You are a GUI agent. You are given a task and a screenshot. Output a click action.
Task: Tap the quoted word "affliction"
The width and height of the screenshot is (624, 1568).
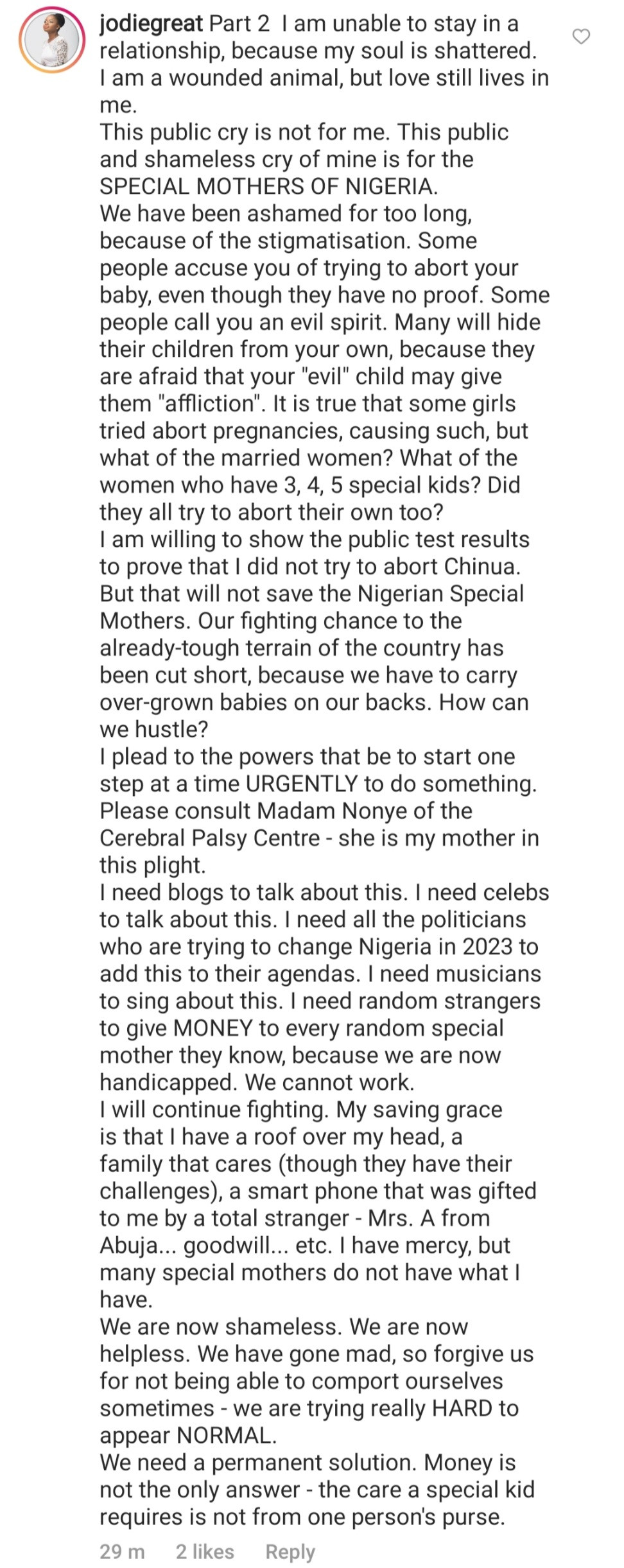(212, 403)
